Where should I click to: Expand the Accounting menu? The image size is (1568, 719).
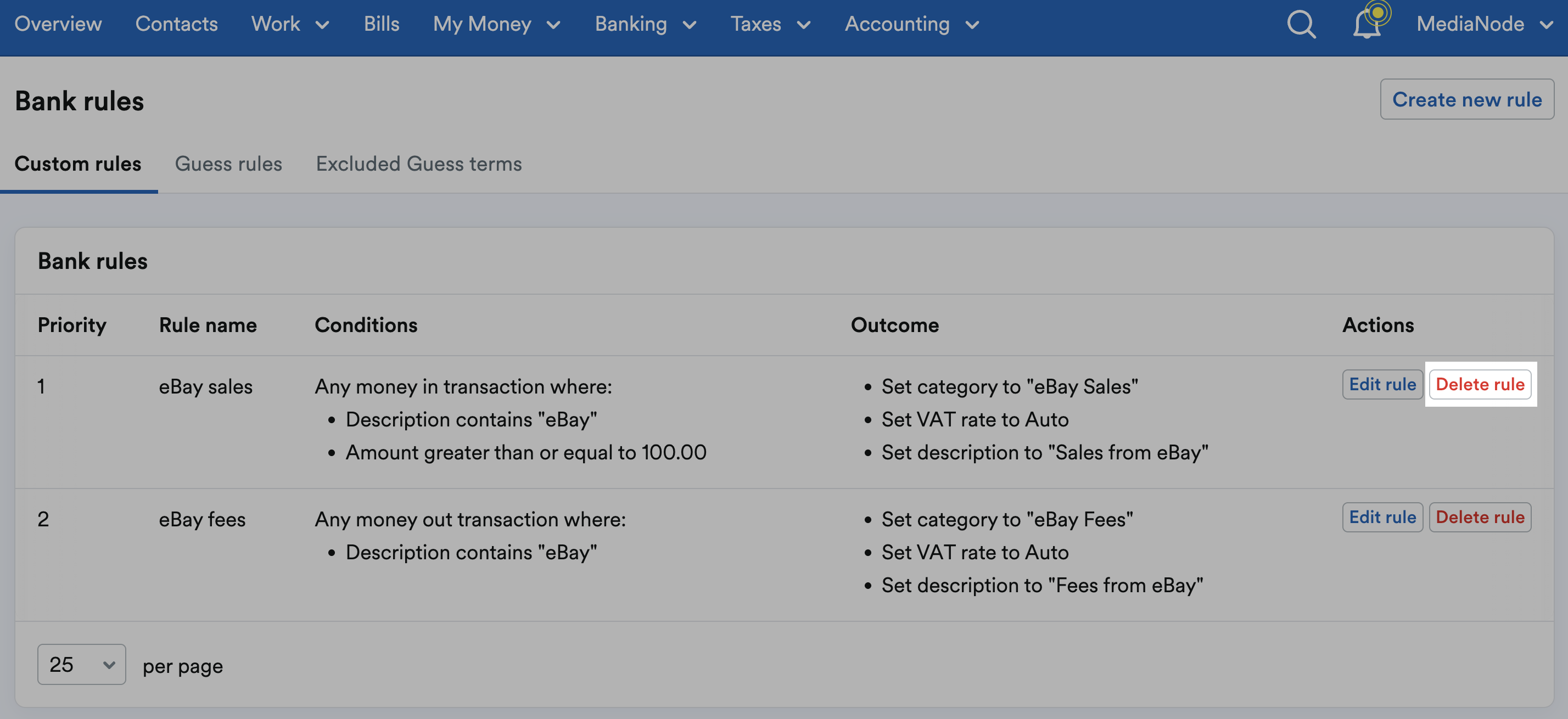tap(912, 24)
